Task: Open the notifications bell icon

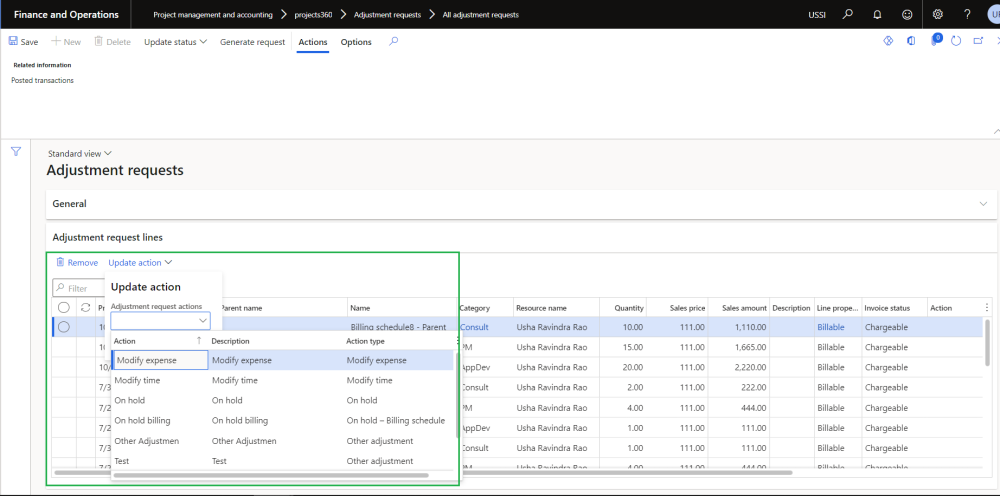Action: [877, 15]
